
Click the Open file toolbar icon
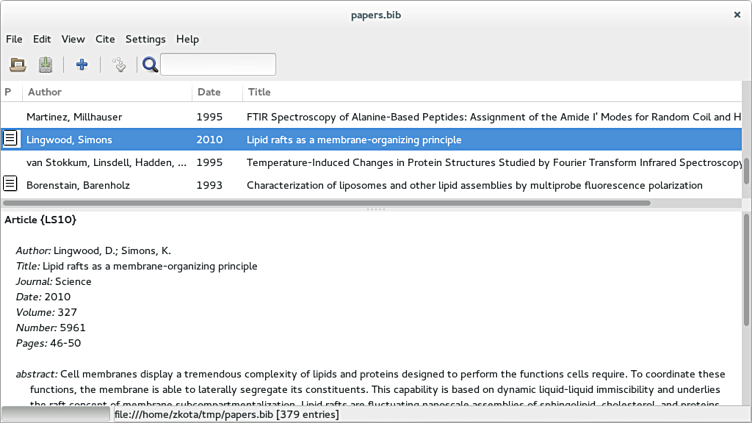(17, 65)
